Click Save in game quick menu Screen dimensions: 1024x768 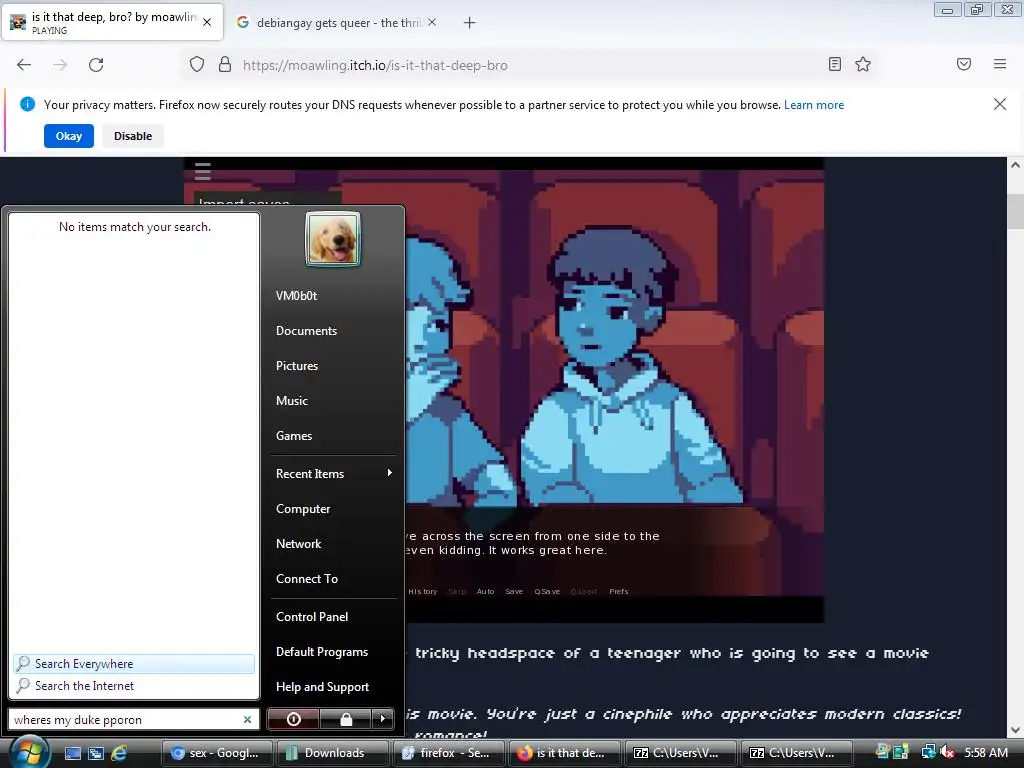[x=514, y=592]
